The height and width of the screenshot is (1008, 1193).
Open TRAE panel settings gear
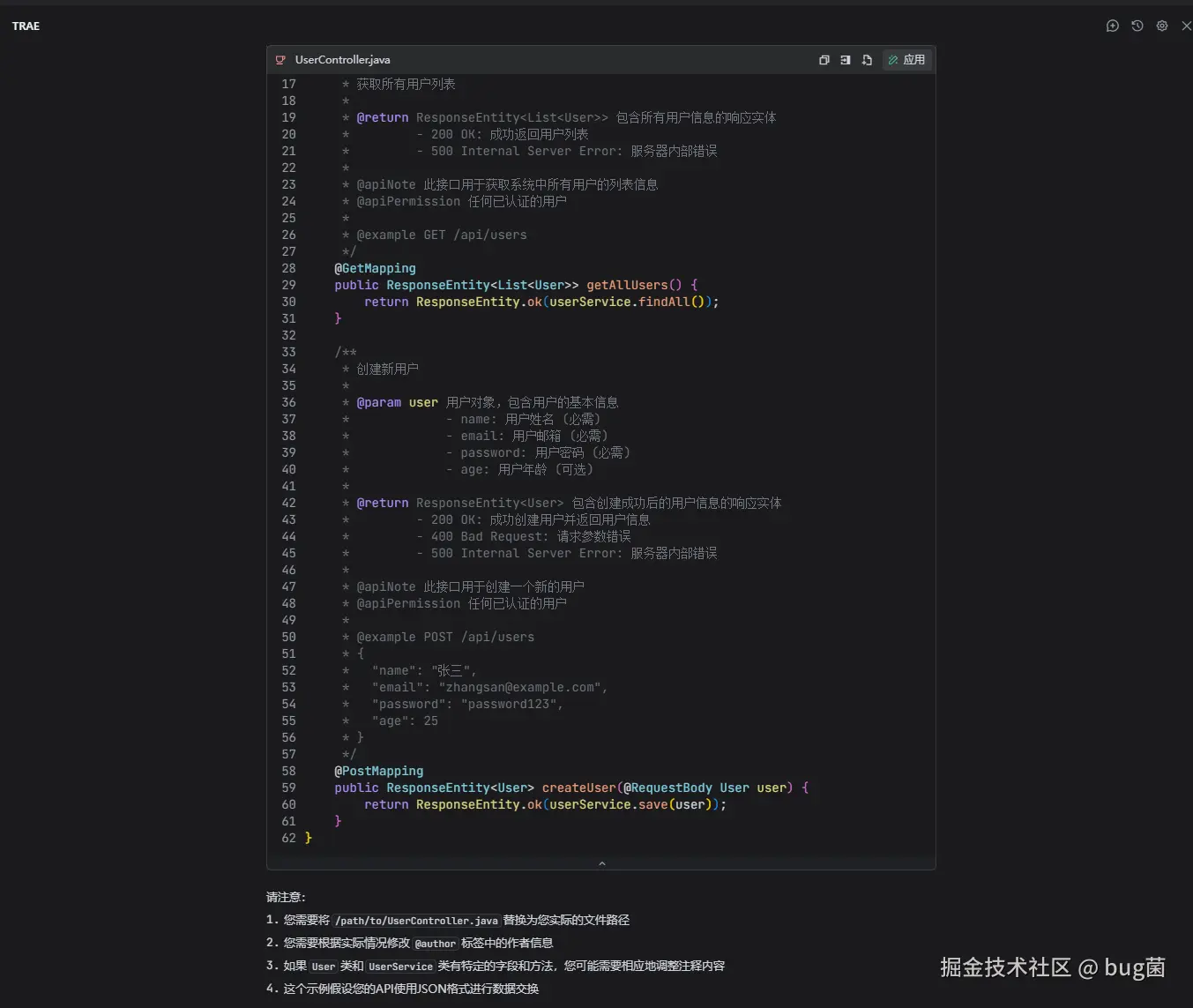tap(1162, 26)
